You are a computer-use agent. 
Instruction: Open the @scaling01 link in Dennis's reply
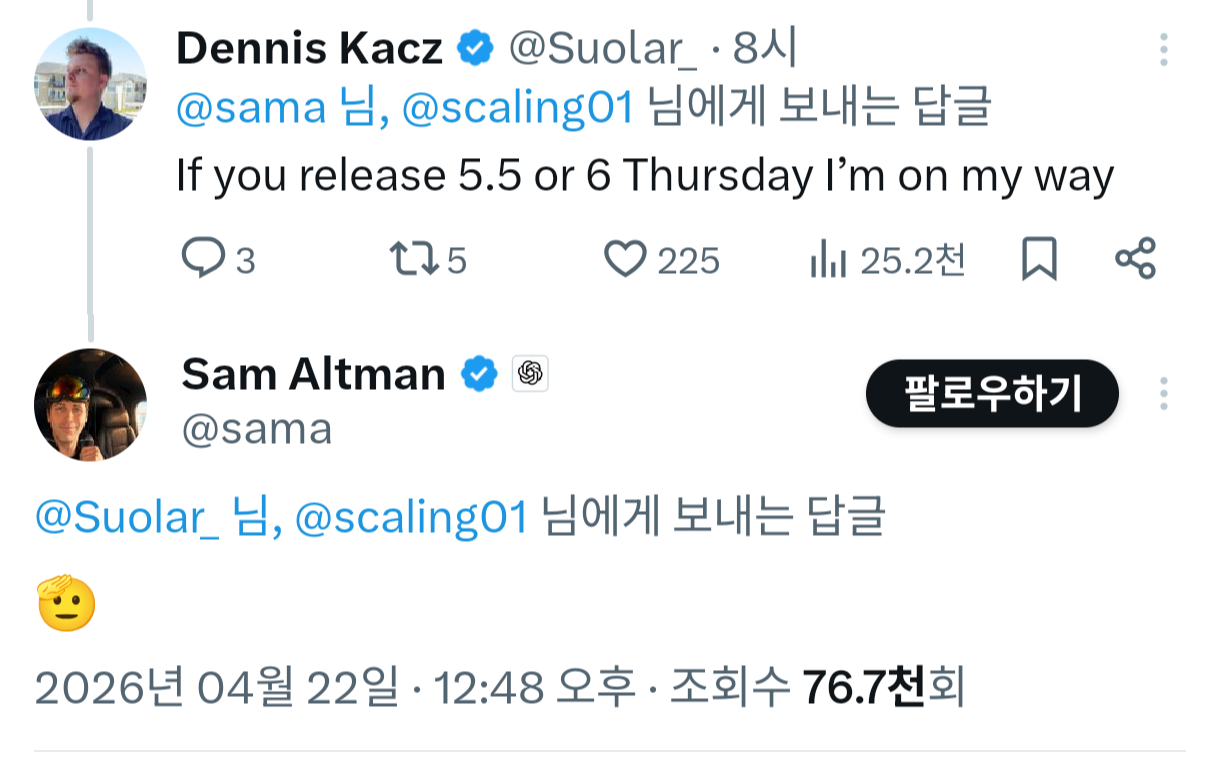tap(518, 108)
